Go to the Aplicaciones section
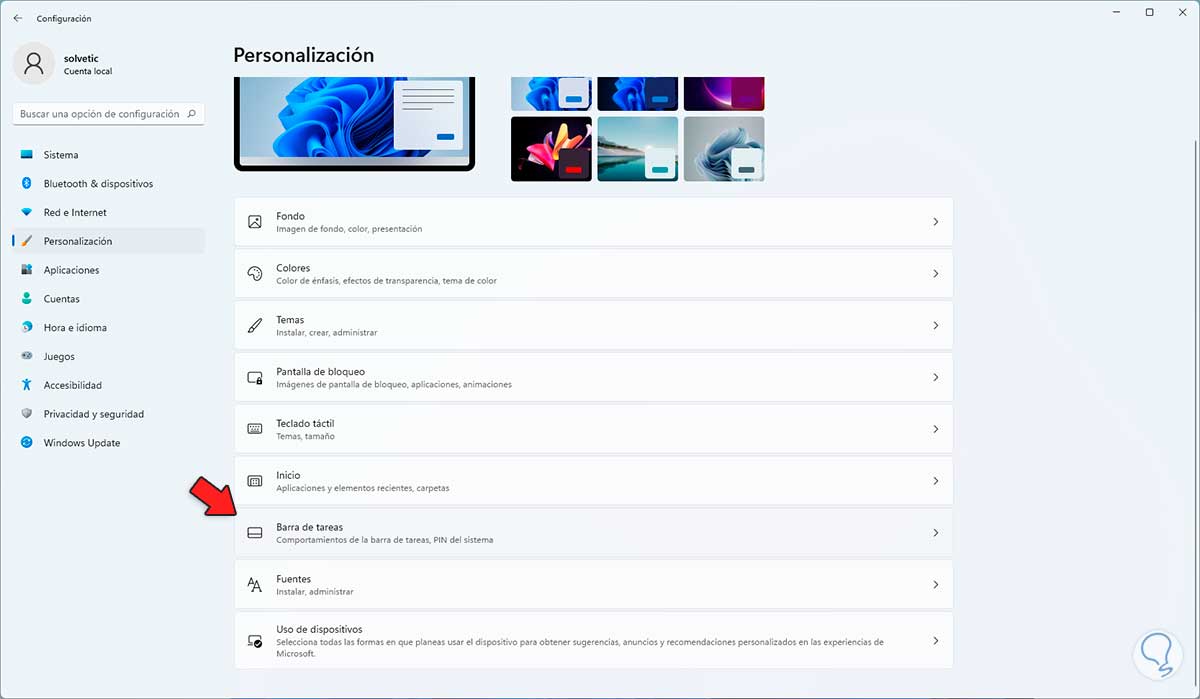 pyautogui.click(x=108, y=270)
